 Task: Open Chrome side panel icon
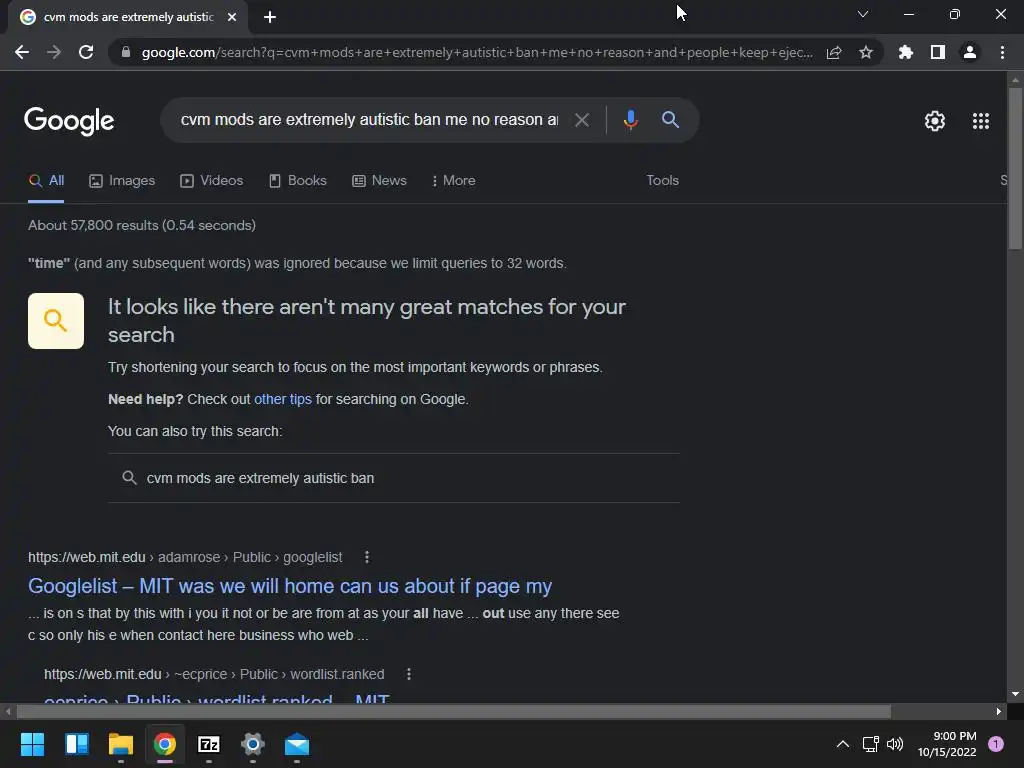point(938,52)
